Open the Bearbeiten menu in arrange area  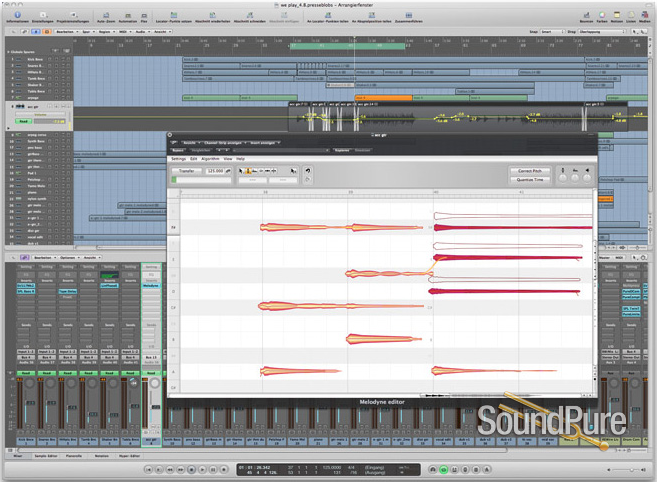(x=66, y=31)
